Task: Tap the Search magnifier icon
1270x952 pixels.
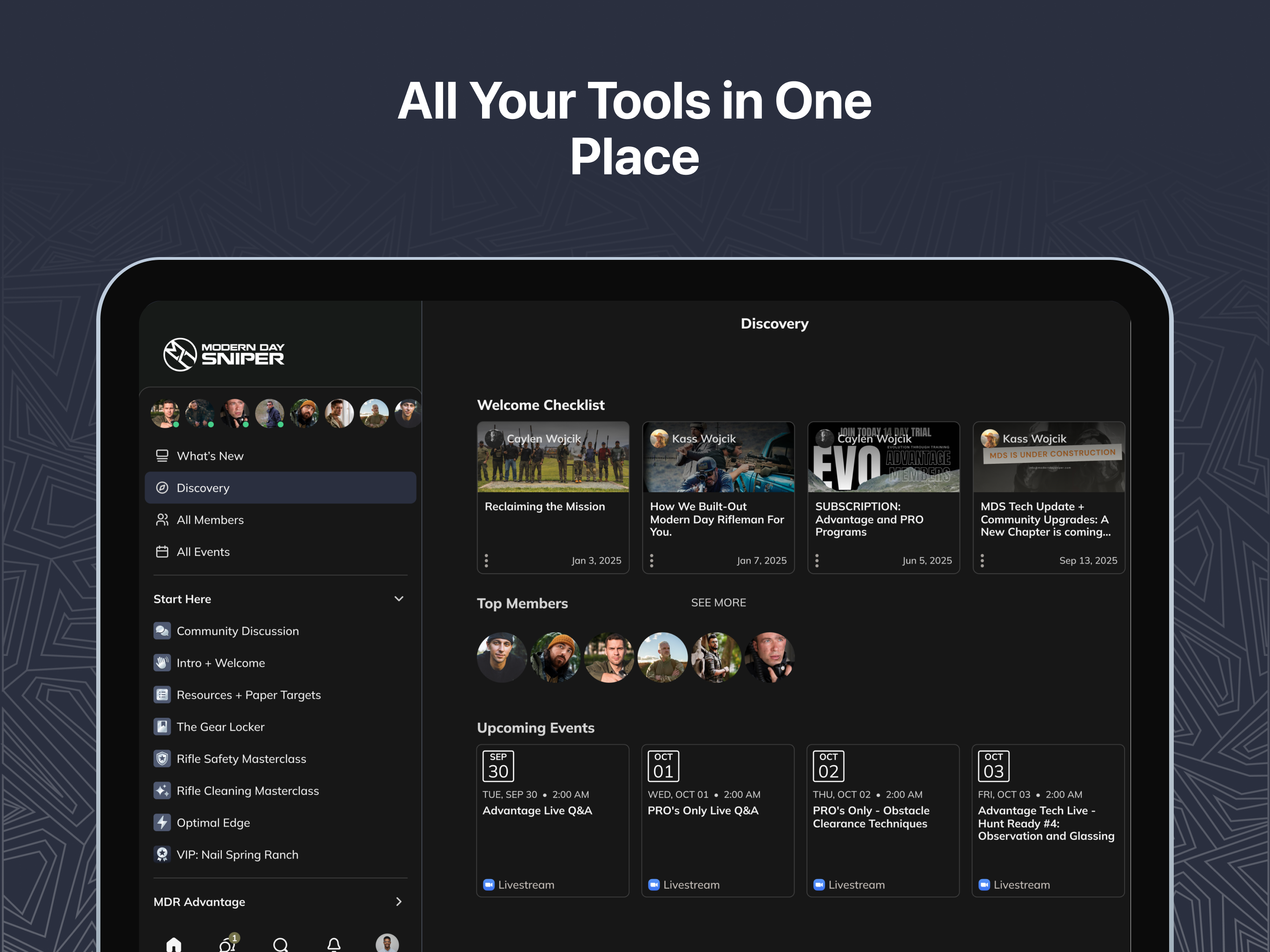Action: tap(281, 945)
